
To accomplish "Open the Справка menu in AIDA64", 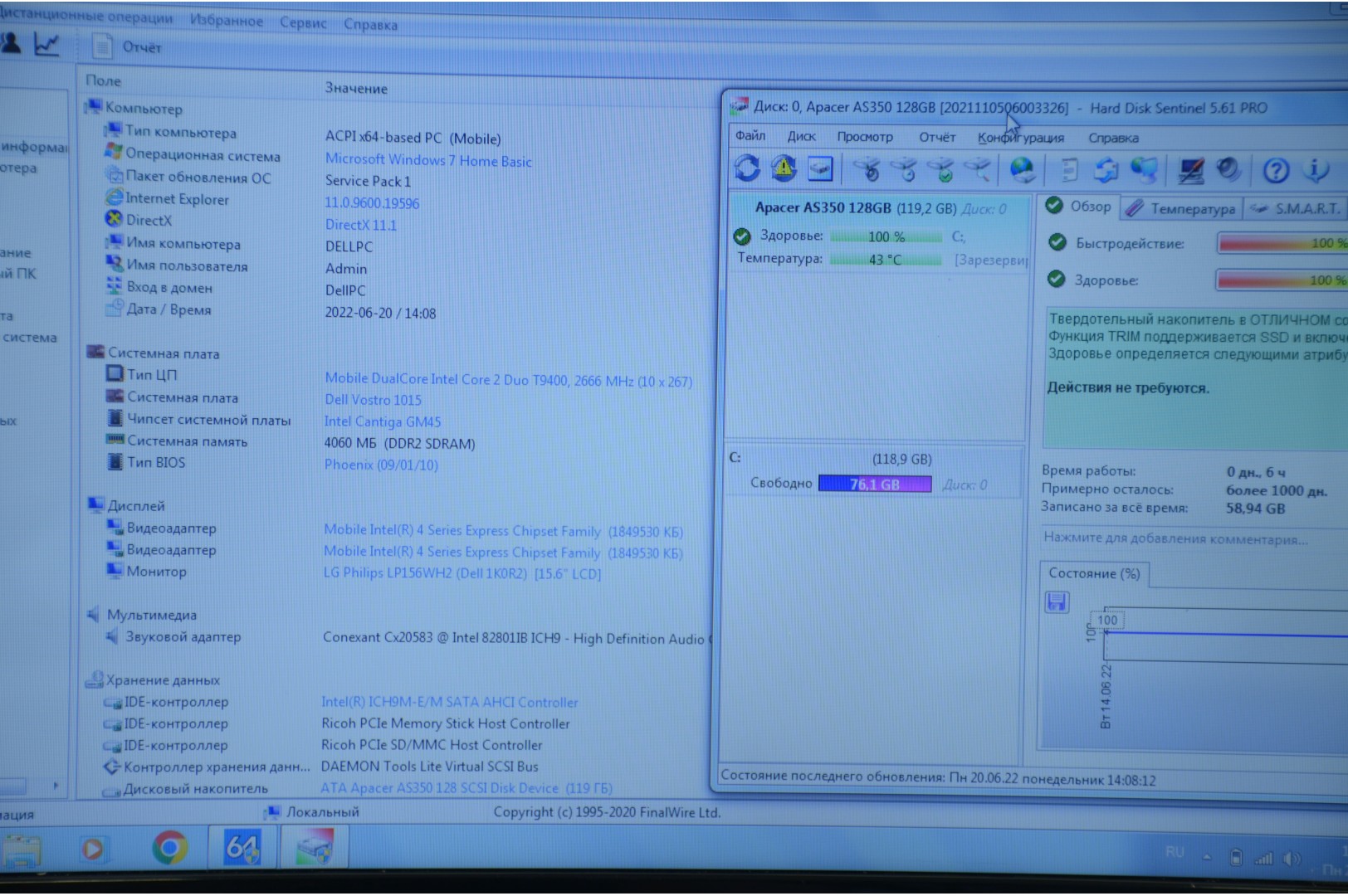I will pos(370,24).
